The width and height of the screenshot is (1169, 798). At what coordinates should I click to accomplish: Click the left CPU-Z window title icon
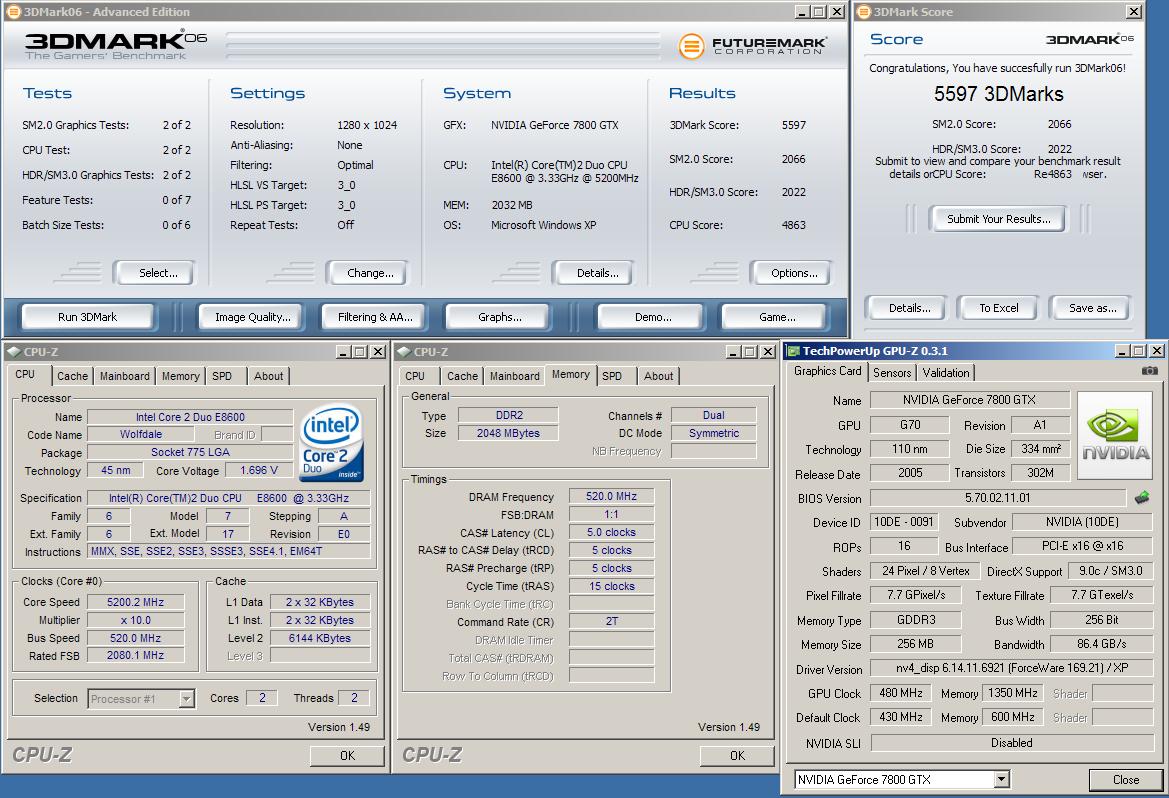click(13, 351)
